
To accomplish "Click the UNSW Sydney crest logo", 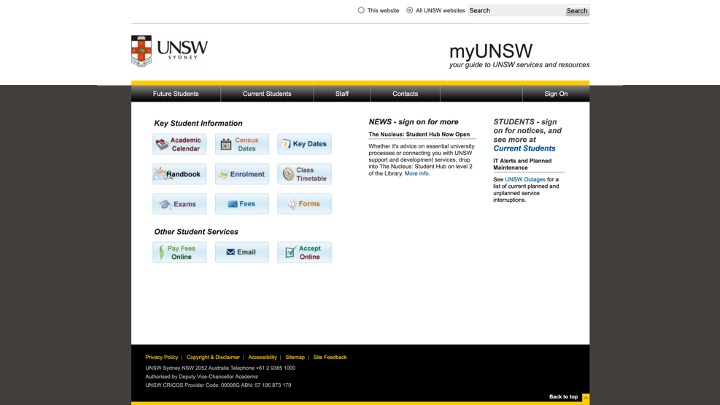I will [x=169, y=51].
